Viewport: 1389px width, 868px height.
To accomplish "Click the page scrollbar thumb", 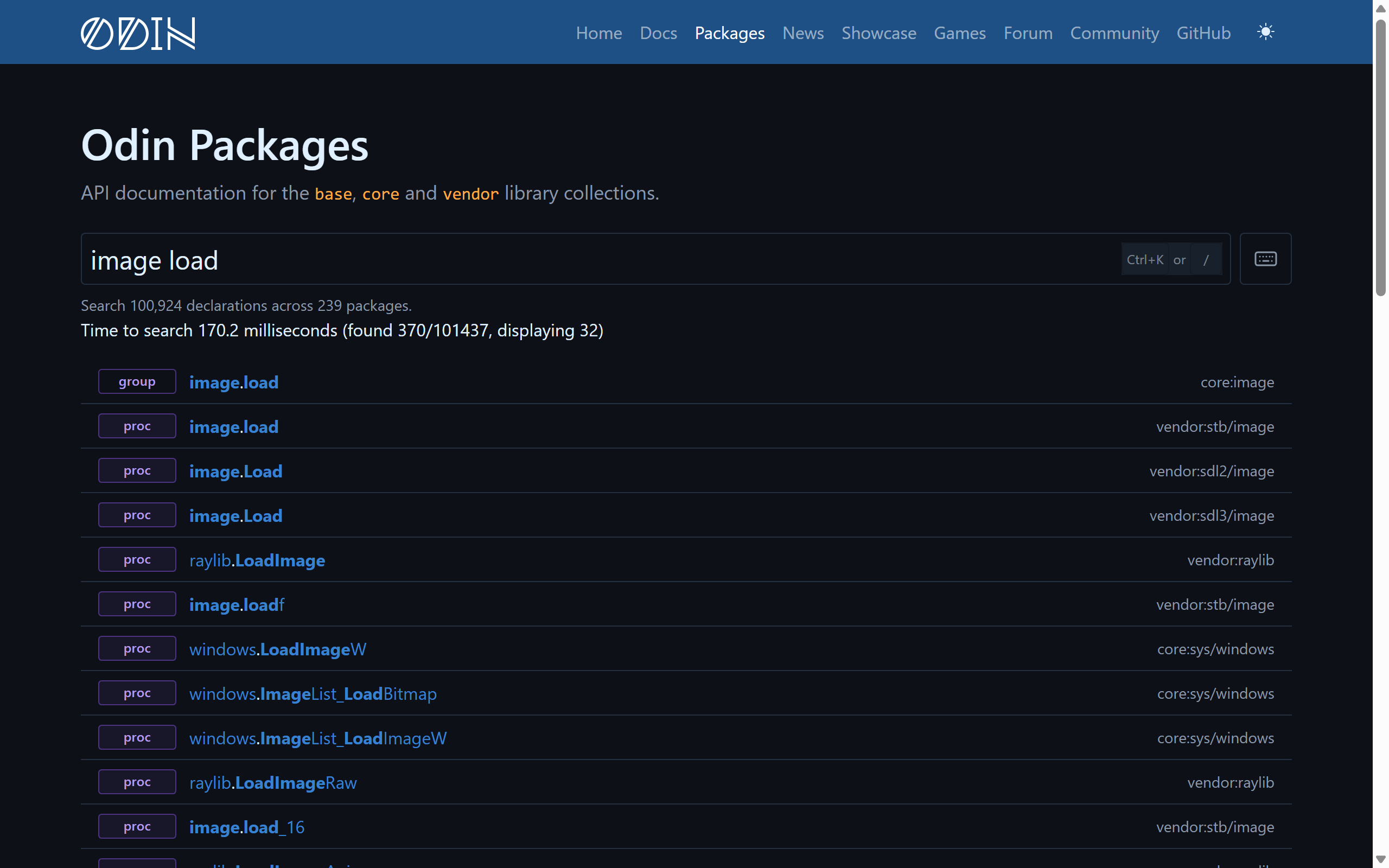I will [1380, 158].
